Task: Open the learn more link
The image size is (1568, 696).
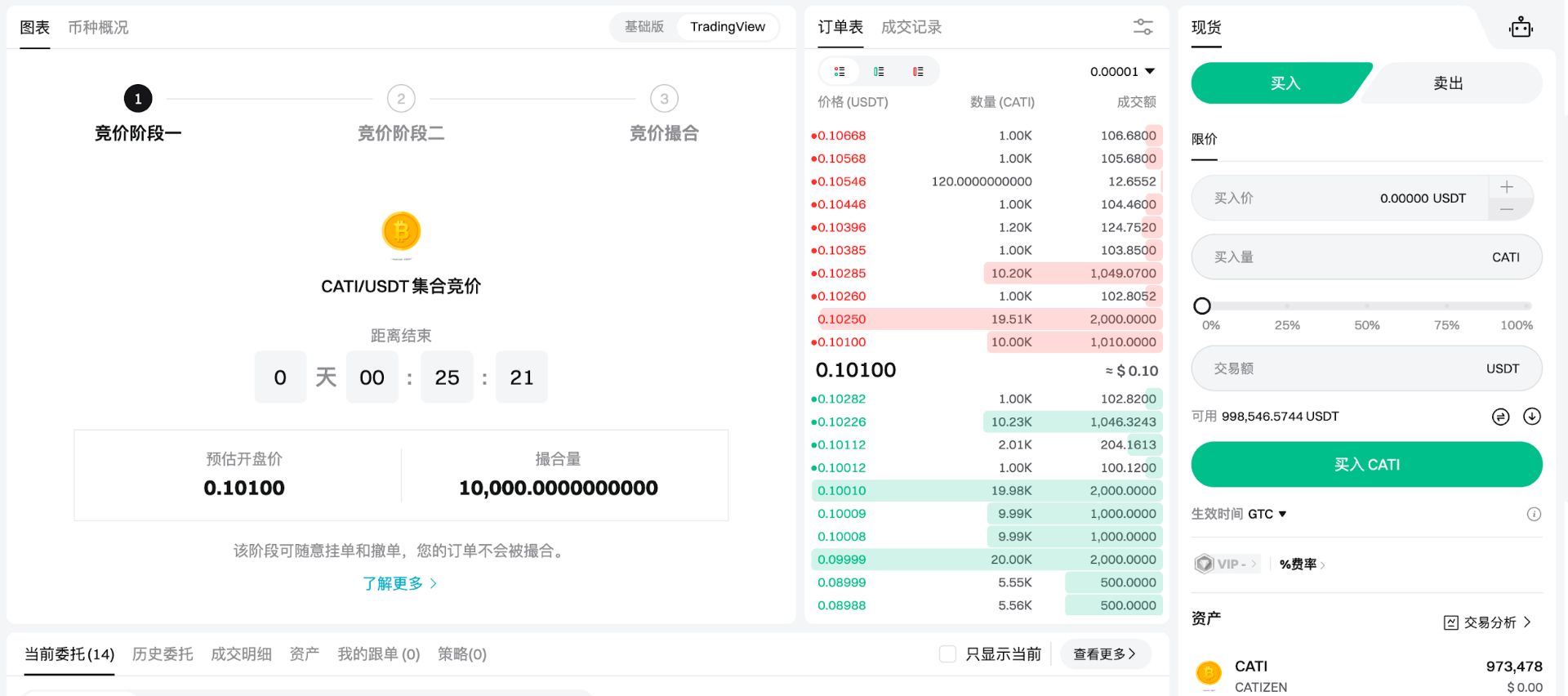Action: (400, 583)
